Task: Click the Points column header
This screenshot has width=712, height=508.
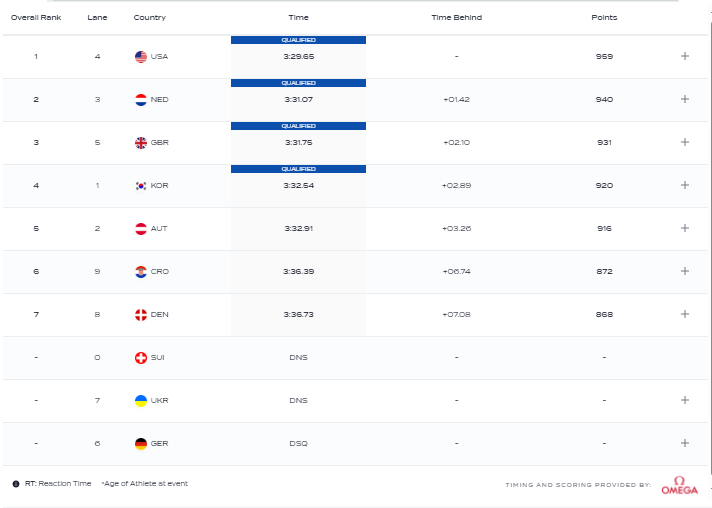Action: coord(604,18)
